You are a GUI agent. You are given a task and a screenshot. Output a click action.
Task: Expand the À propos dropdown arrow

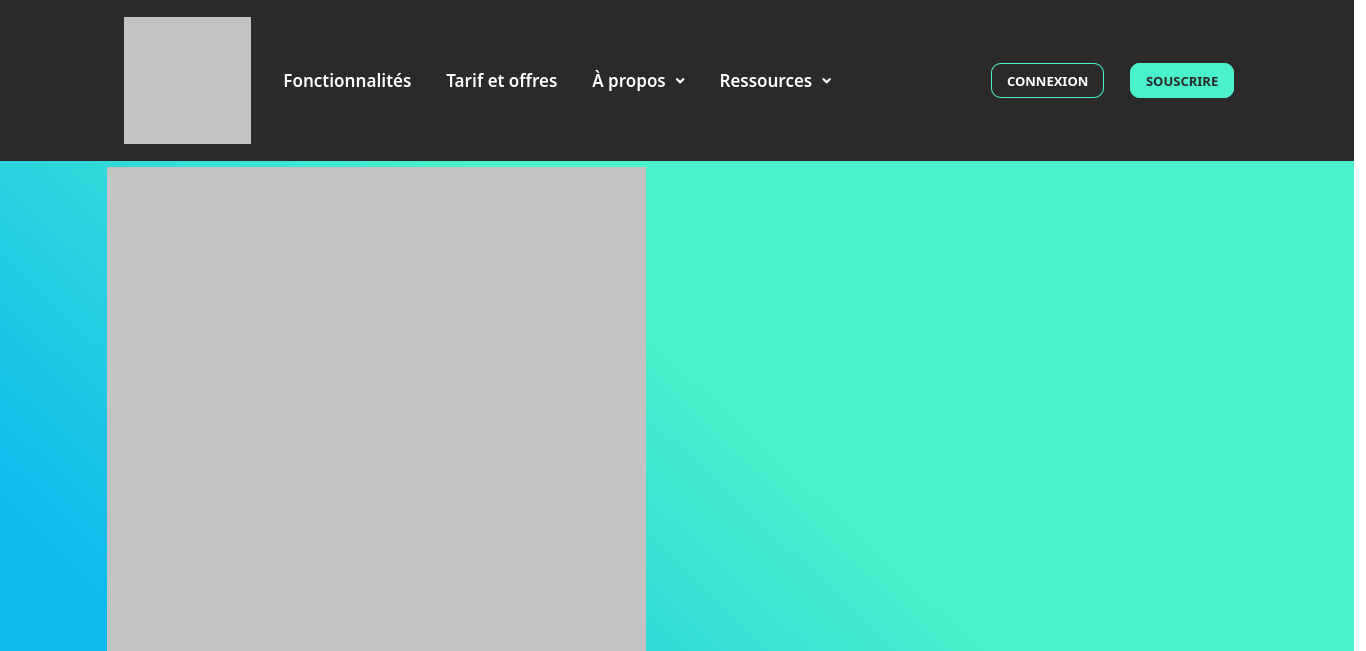(x=680, y=81)
